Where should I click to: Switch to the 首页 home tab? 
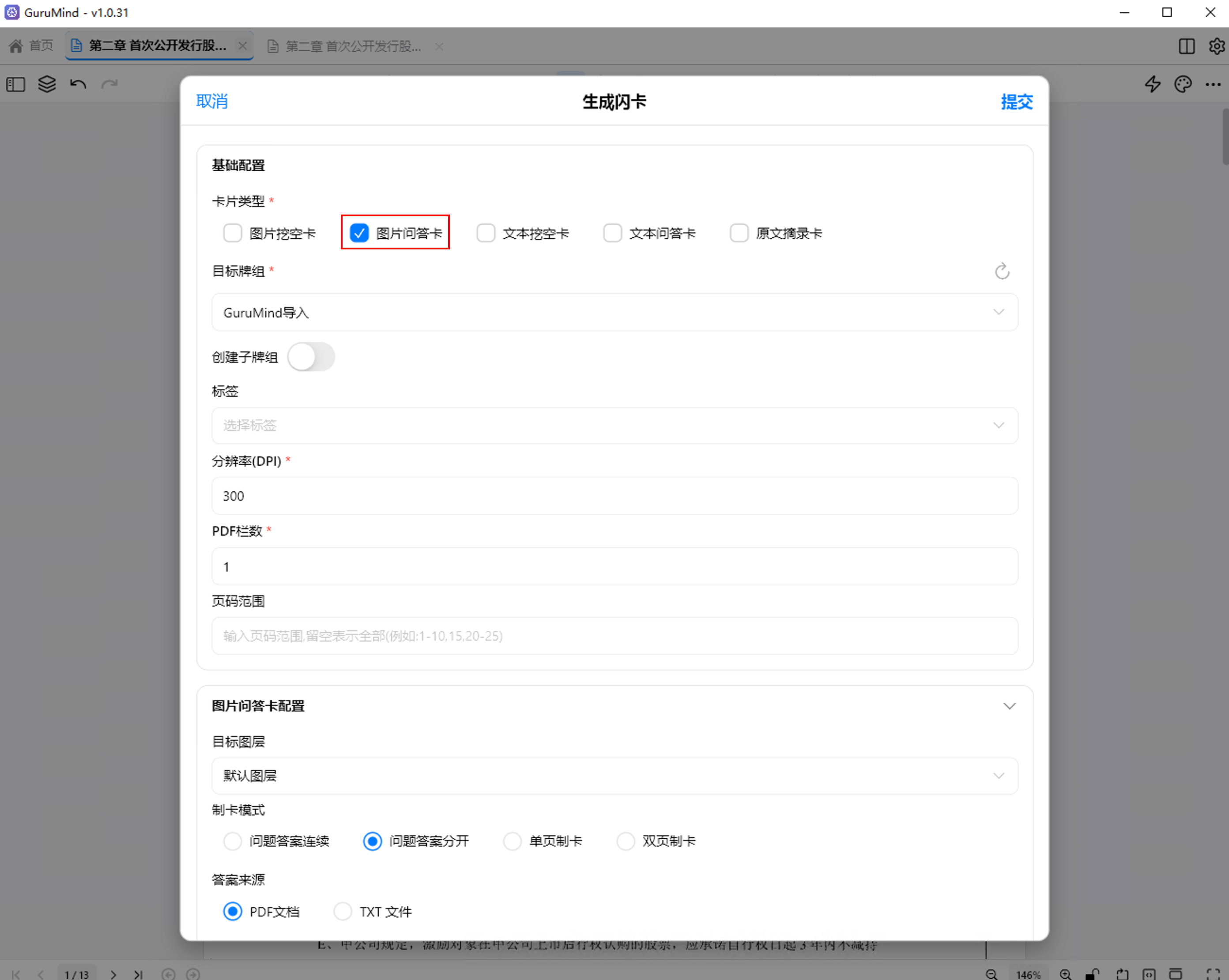pos(32,45)
